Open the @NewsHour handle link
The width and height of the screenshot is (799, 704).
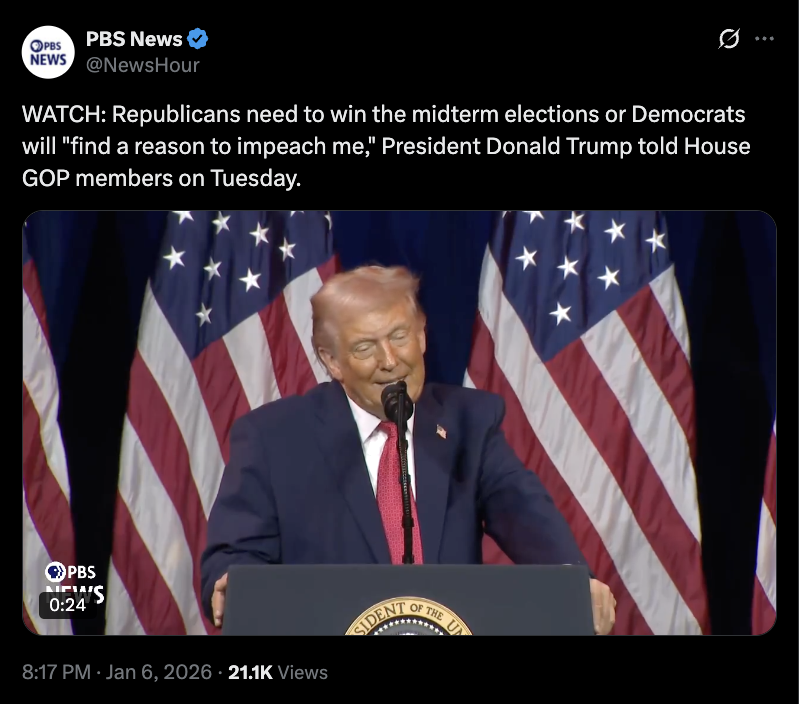pos(143,65)
